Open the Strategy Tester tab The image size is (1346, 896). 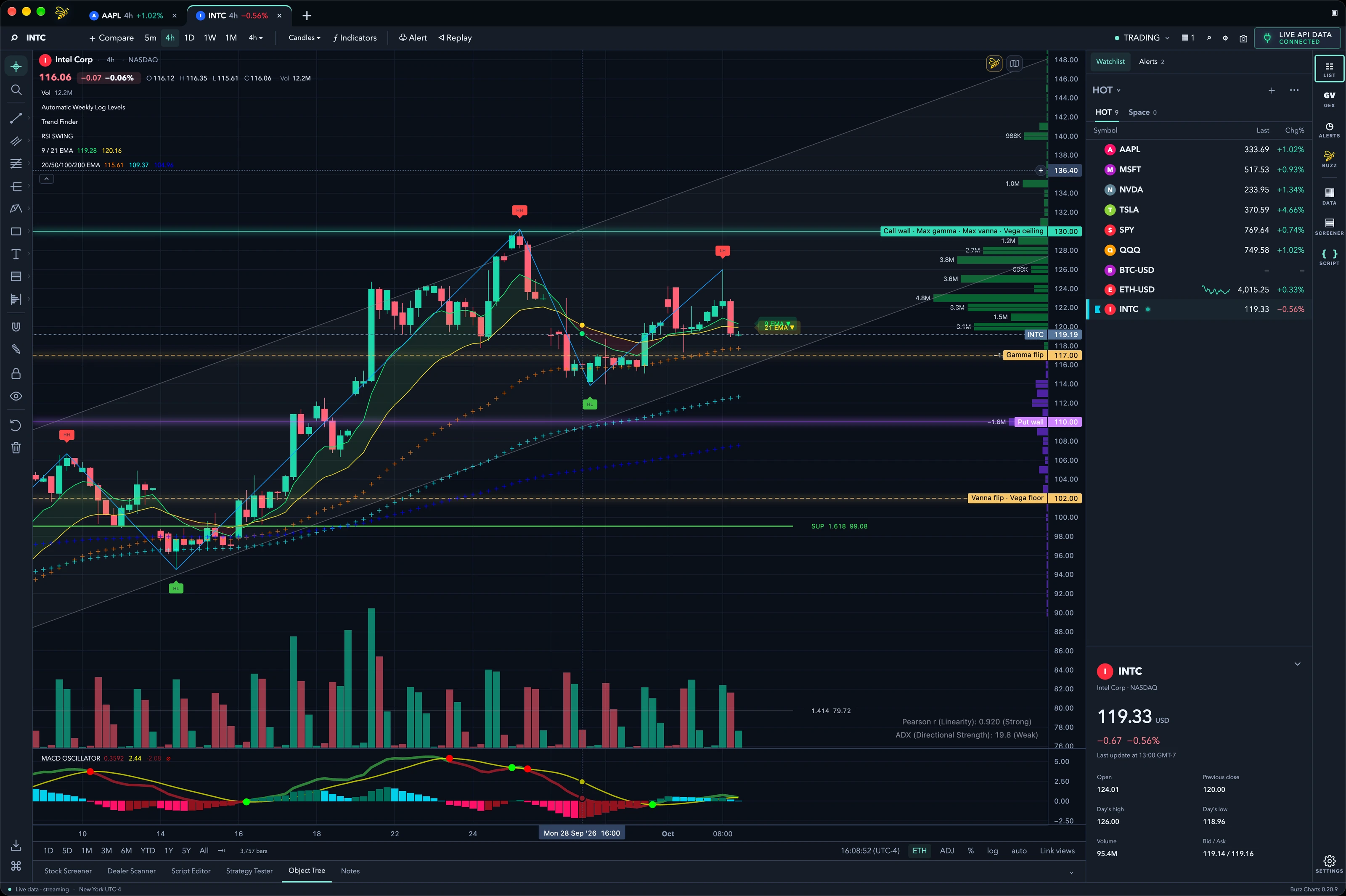point(249,871)
